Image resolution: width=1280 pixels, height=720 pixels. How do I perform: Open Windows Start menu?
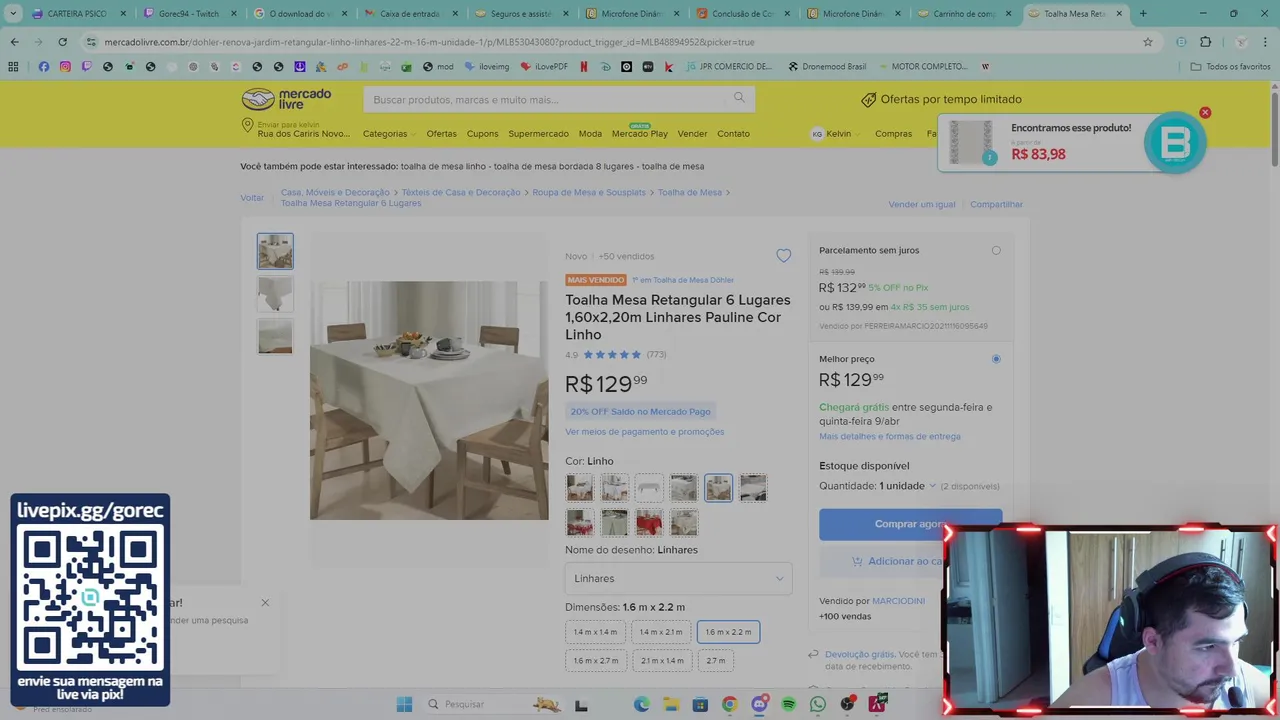404,704
